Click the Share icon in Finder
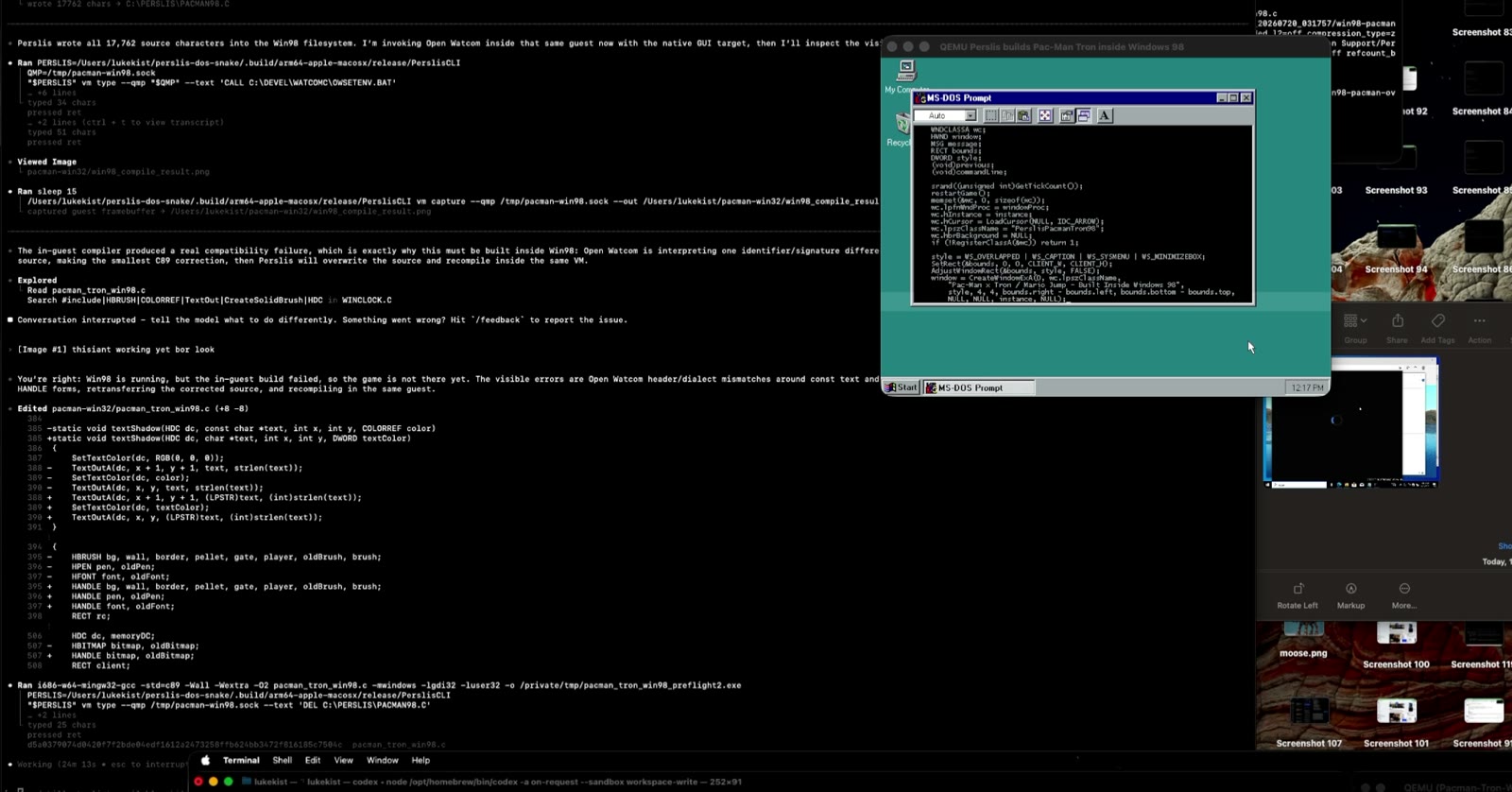 [x=1397, y=327]
